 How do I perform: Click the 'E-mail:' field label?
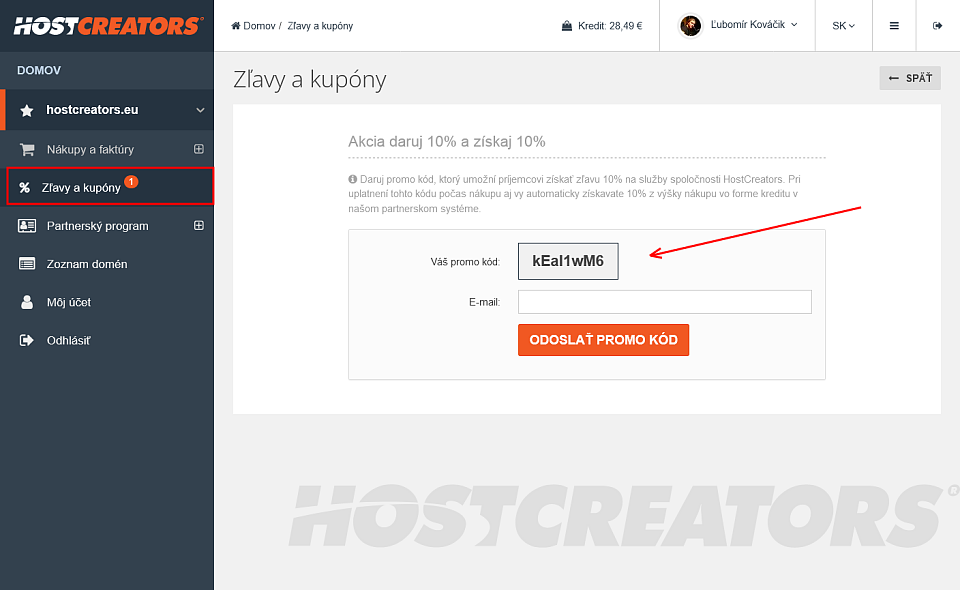(484, 302)
